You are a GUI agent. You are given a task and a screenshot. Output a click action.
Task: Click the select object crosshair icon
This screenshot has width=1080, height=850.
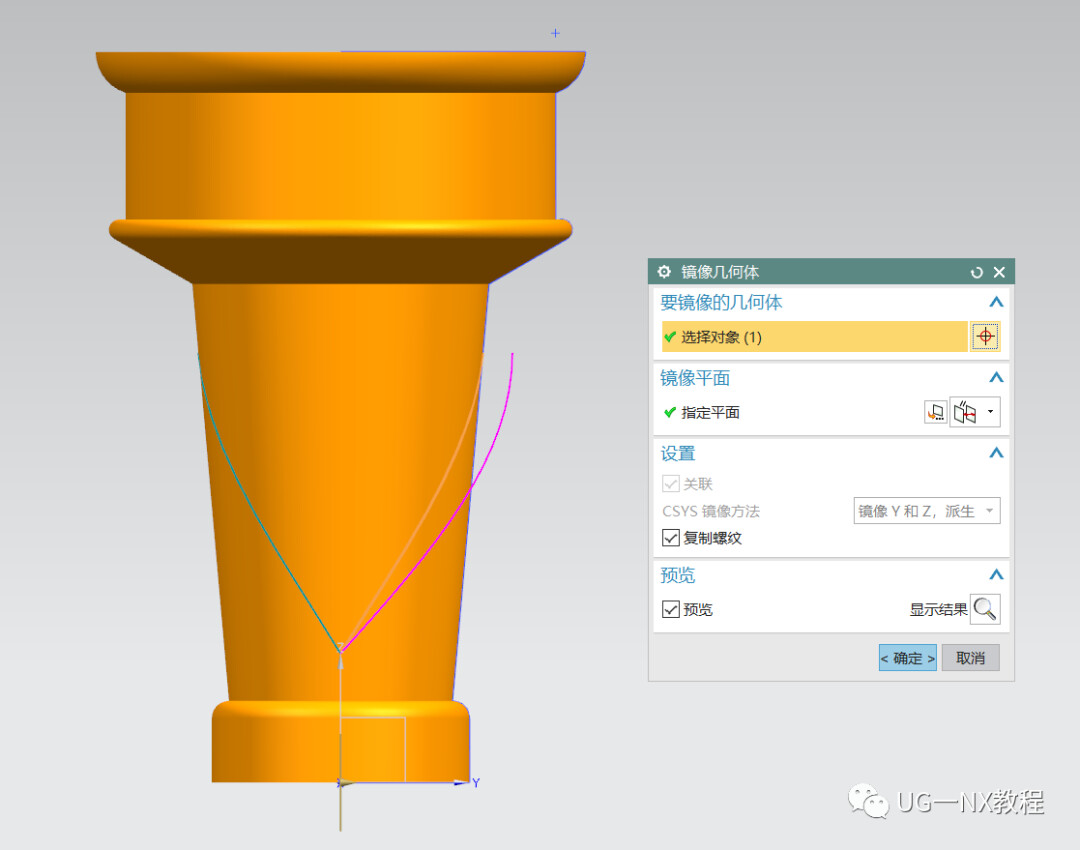click(985, 337)
